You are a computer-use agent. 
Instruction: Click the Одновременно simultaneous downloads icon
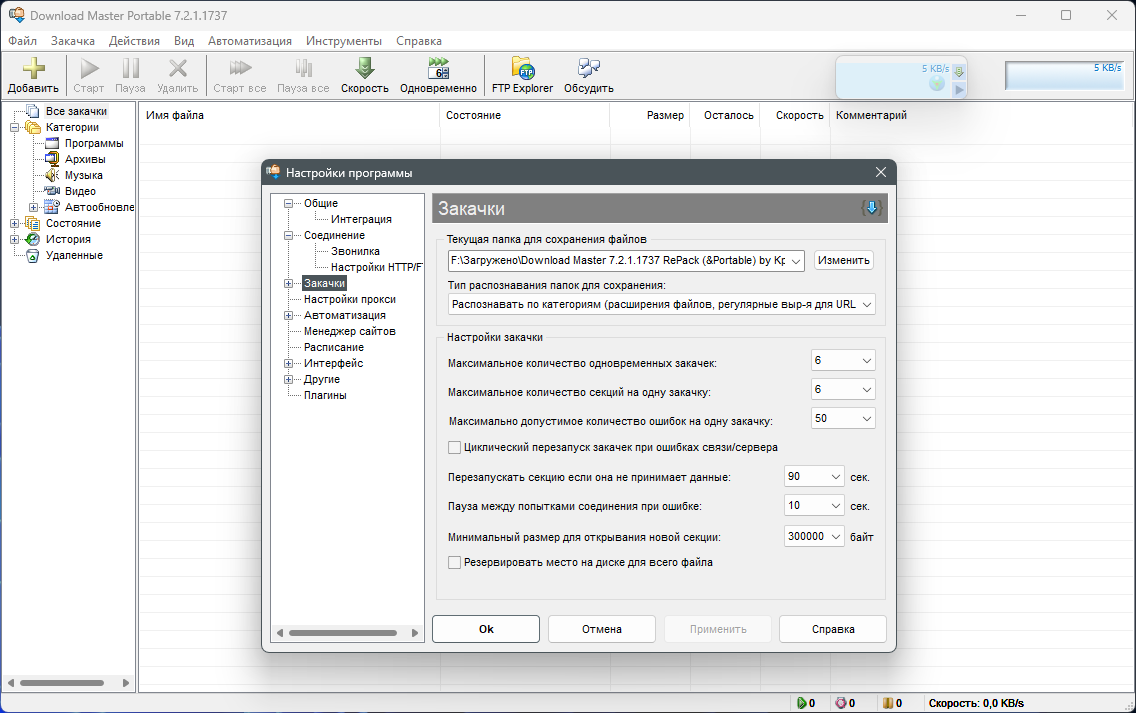(438, 68)
